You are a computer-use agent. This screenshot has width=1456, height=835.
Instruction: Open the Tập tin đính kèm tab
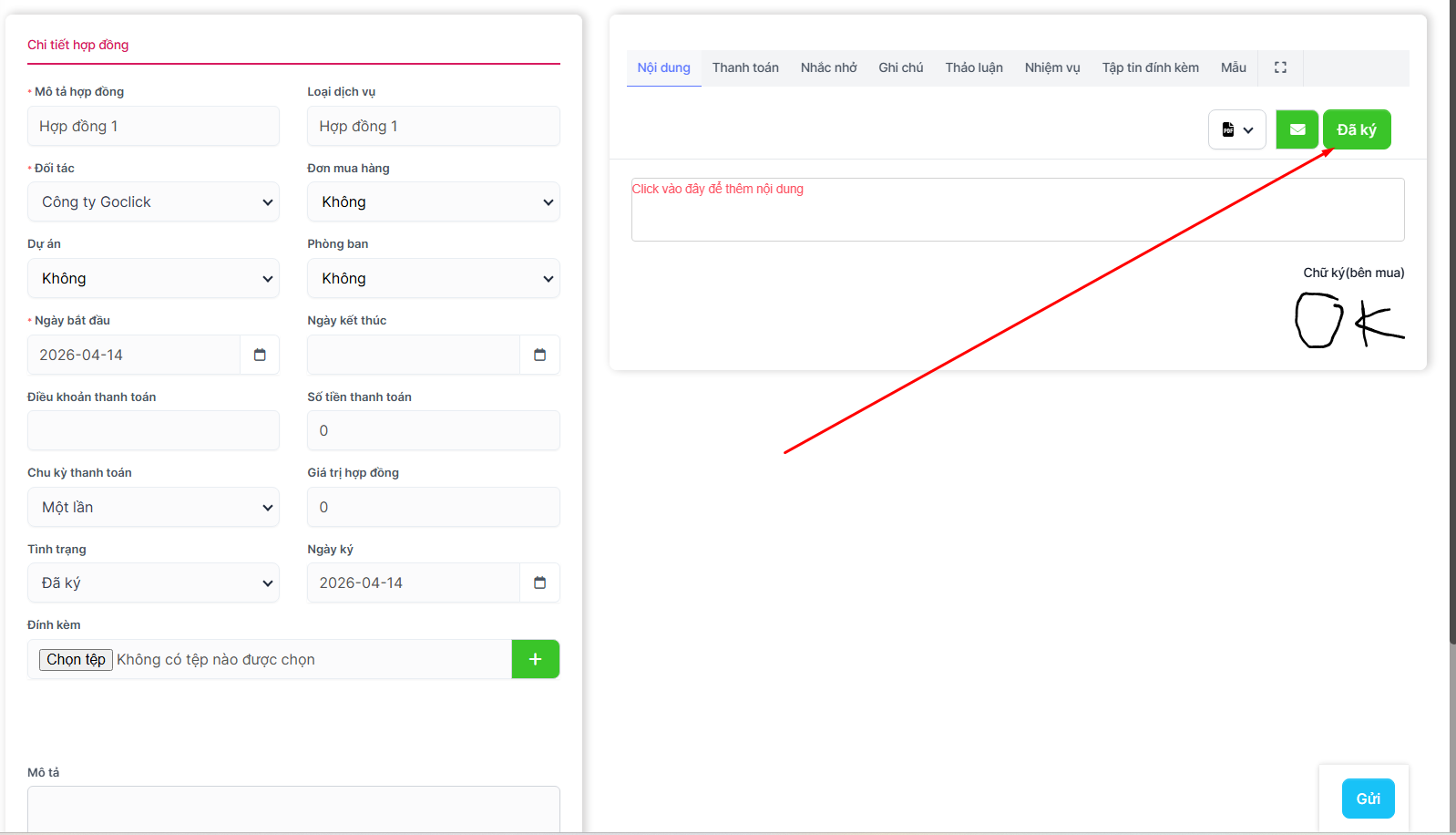point(1150,67)
